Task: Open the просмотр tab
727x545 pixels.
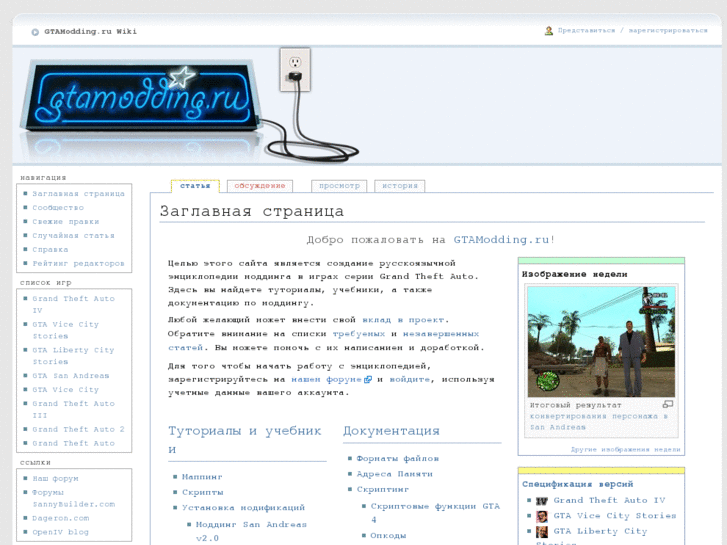Action: (339, 186)
